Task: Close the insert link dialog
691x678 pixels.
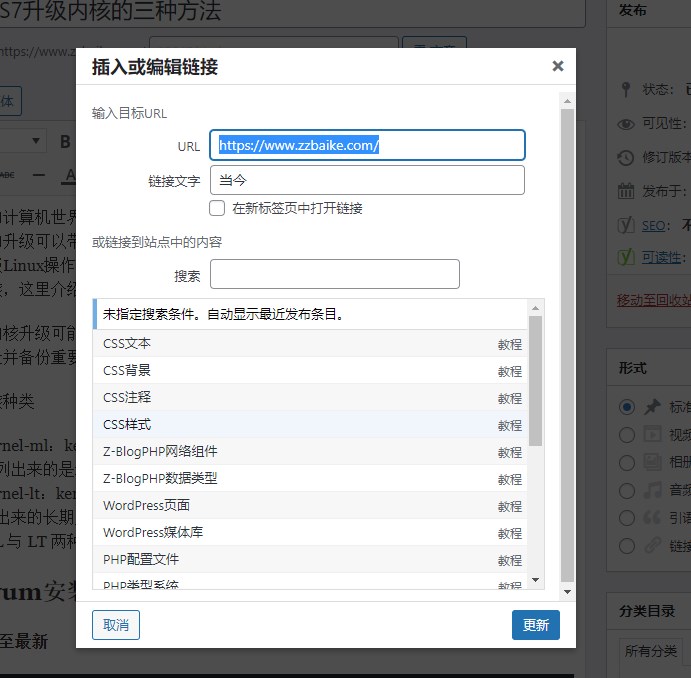Action: coord(557,66)
